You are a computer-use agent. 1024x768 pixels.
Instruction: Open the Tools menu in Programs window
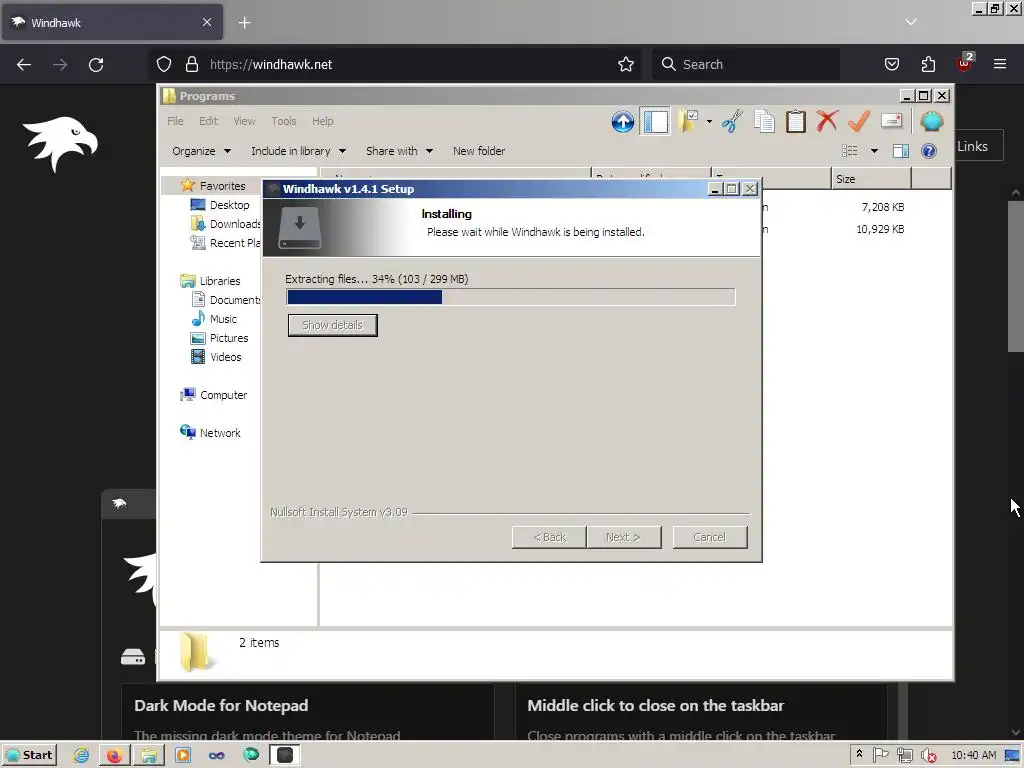283,121
